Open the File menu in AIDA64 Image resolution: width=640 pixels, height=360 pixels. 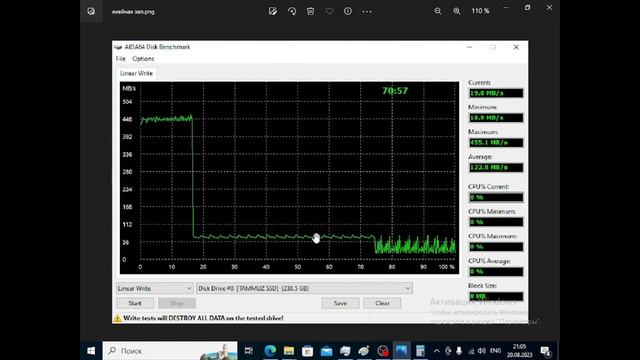click(120, 59)
